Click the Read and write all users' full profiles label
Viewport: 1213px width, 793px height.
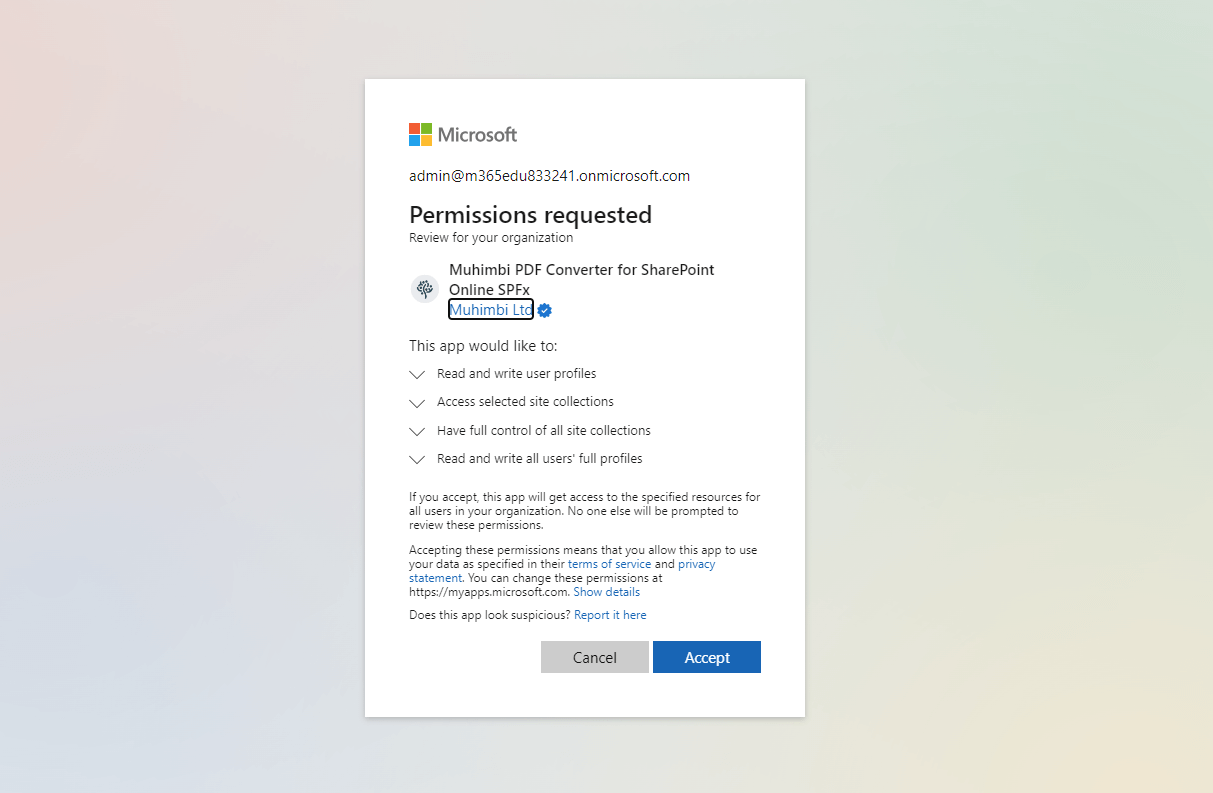coord(540,459)
